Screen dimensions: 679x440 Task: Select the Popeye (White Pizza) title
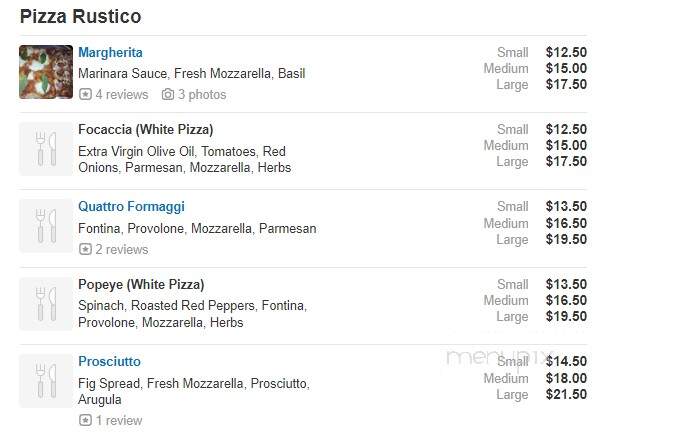(141, 285)
